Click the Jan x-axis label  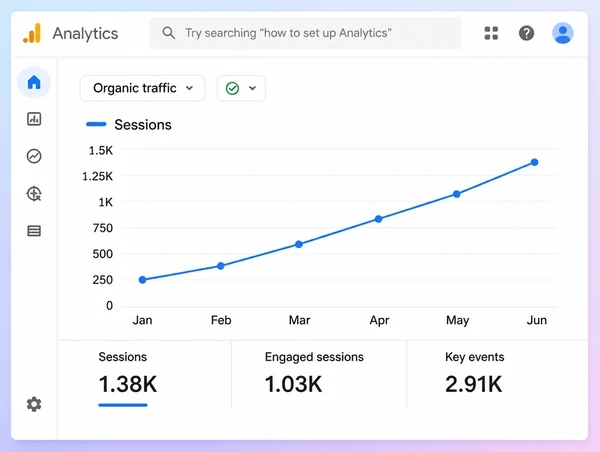click(x=142, y=320)
